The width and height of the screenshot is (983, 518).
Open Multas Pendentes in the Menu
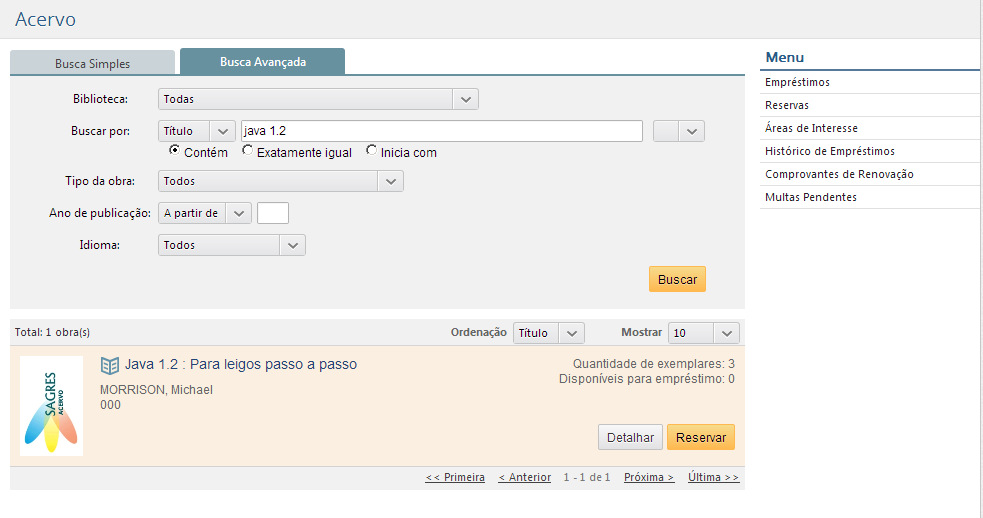[x=810, y=197]
